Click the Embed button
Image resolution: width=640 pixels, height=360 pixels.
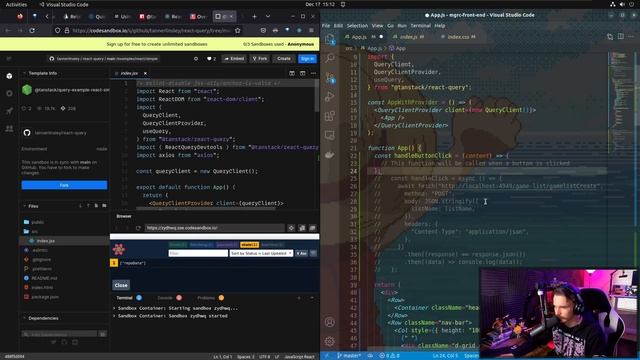[x=233, y=59]
